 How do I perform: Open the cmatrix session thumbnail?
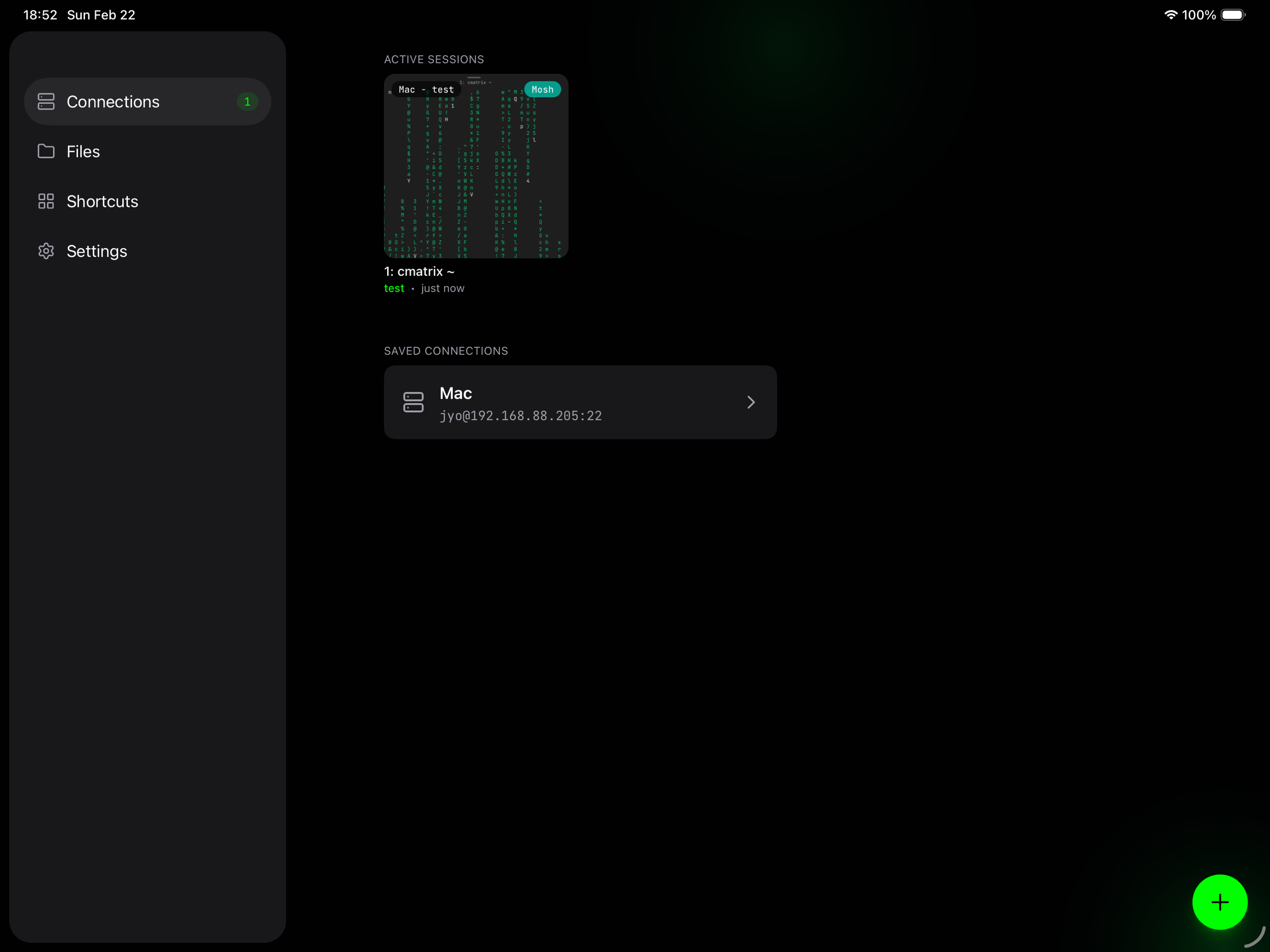[x=476, y=166]
